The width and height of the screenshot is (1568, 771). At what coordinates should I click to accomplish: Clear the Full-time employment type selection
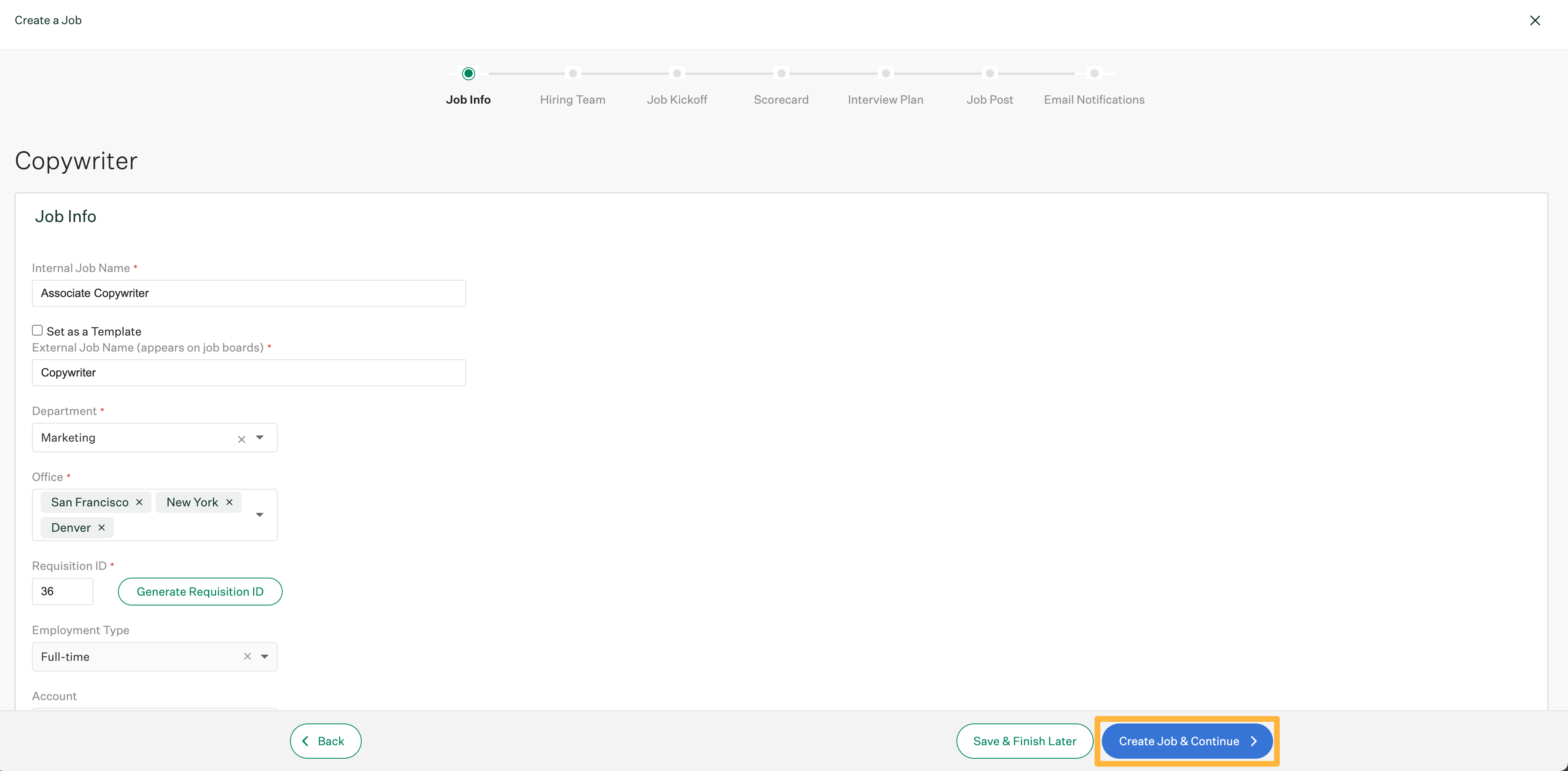coord(247,657)
